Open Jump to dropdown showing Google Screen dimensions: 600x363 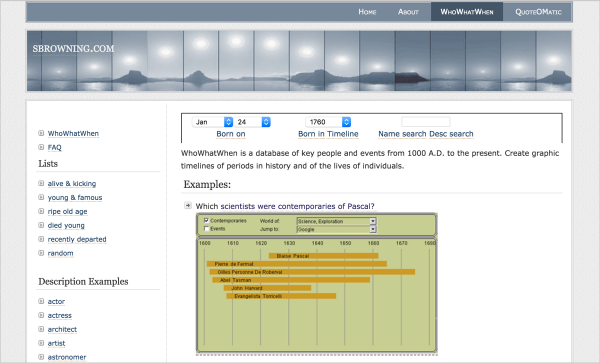pyautogui.click(x=336, y=229)
